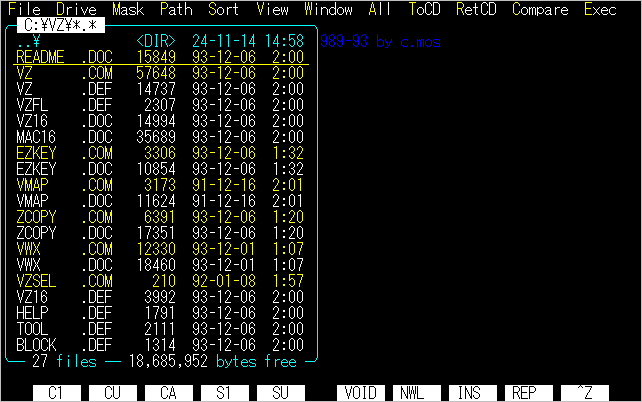Click the ^Z function key button
The image size is (642, 402).
585,393
